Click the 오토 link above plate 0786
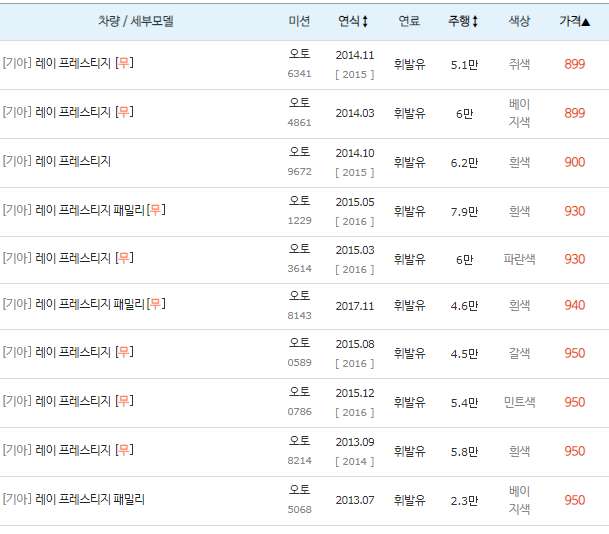Viewport: 609px width, 534px height. 299,391
